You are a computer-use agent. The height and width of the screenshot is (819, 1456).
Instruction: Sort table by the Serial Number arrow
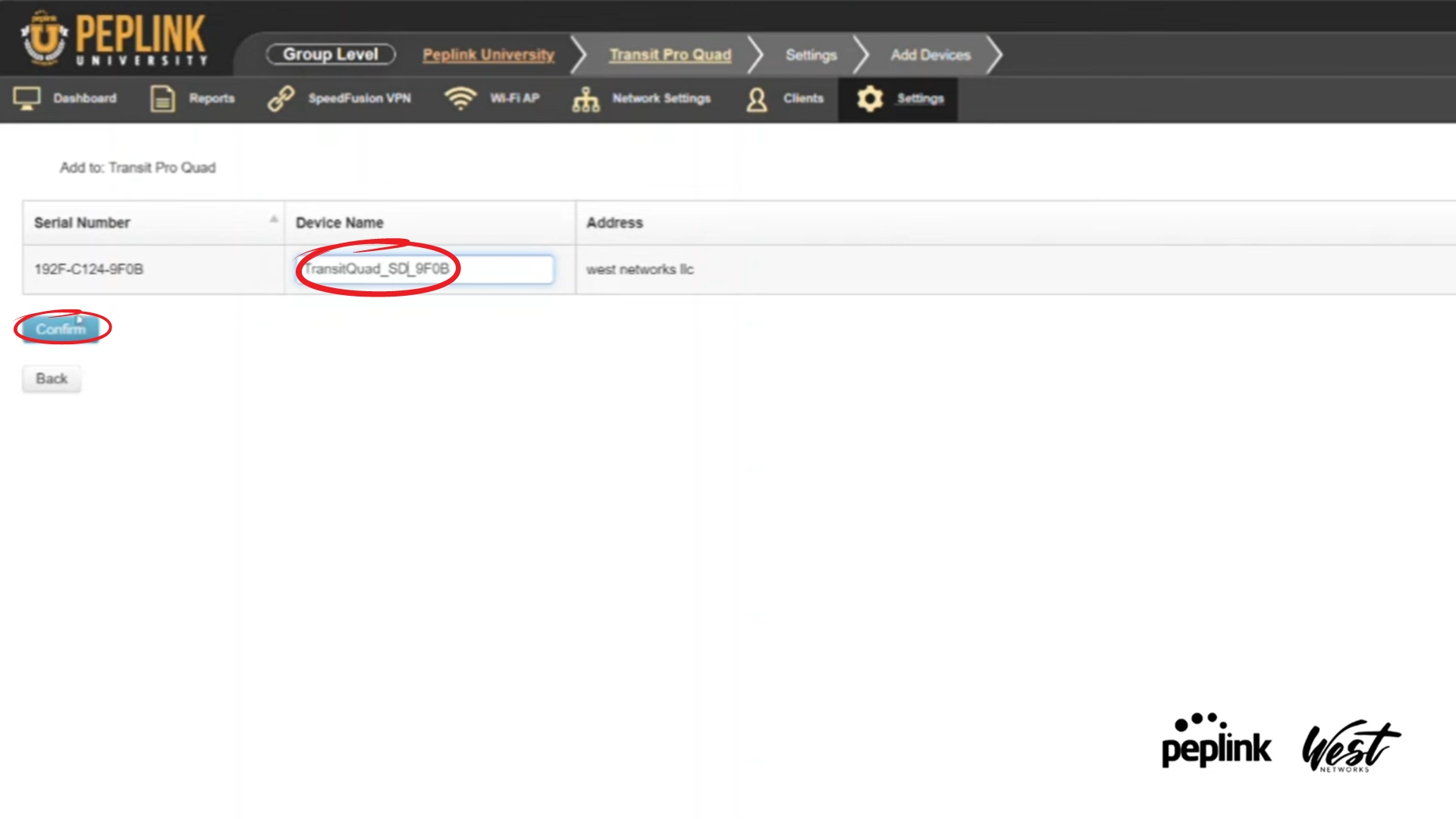tap(274, 220)
